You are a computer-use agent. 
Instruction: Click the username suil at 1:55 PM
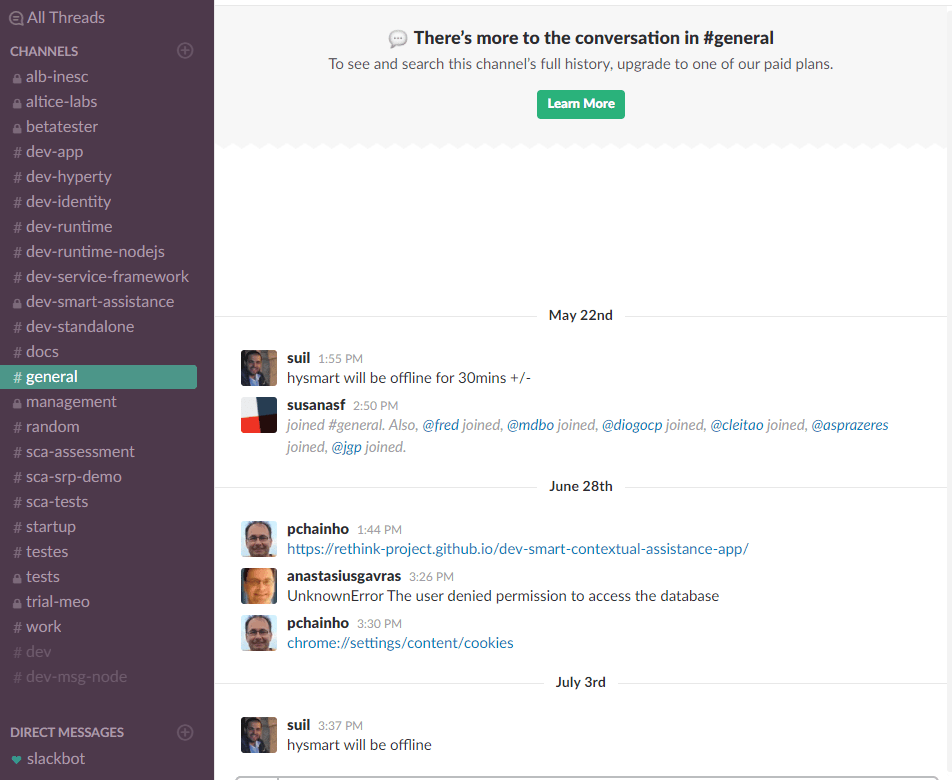coord(298,358)
